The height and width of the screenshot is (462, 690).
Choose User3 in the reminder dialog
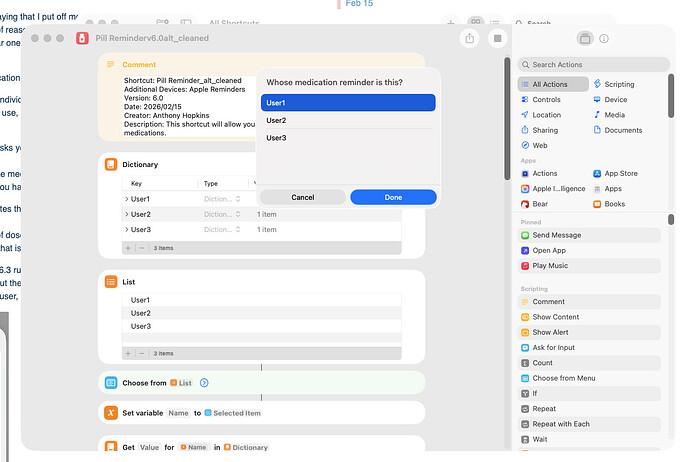[x=347, y=137]
